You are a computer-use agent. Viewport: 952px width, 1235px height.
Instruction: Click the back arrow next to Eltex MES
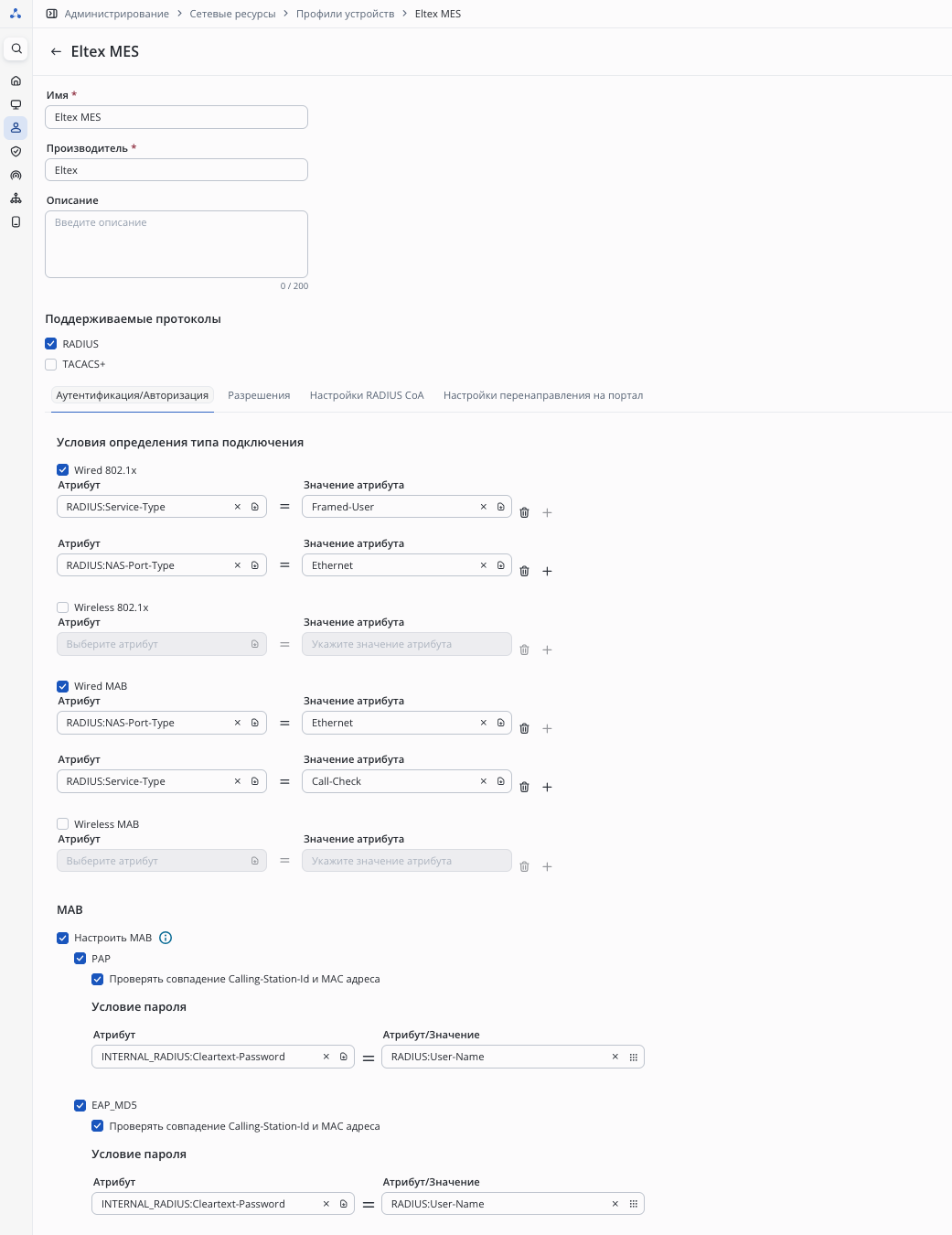coord(56,52)
